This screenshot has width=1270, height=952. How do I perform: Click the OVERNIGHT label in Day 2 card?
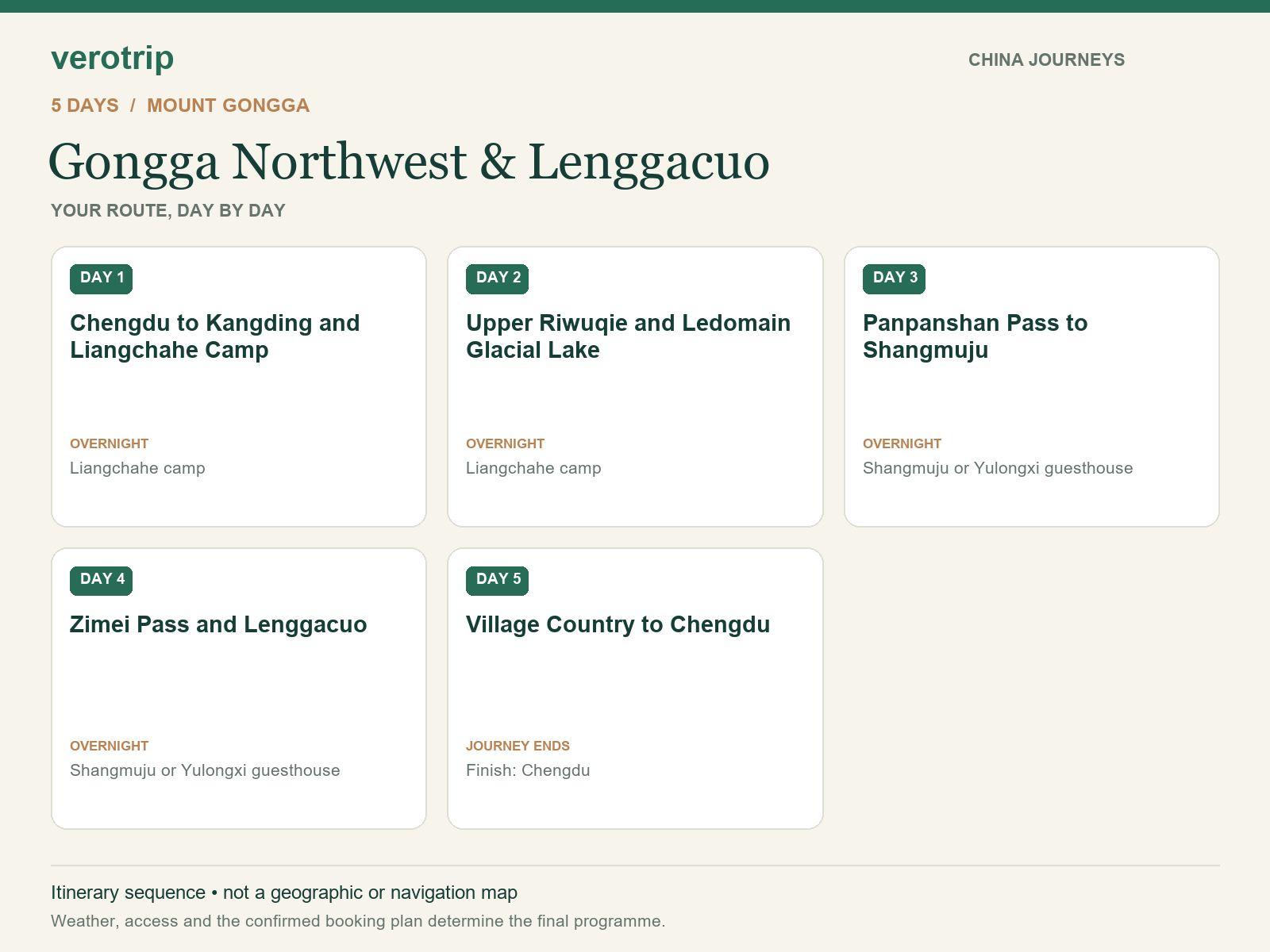coord(506,443)
